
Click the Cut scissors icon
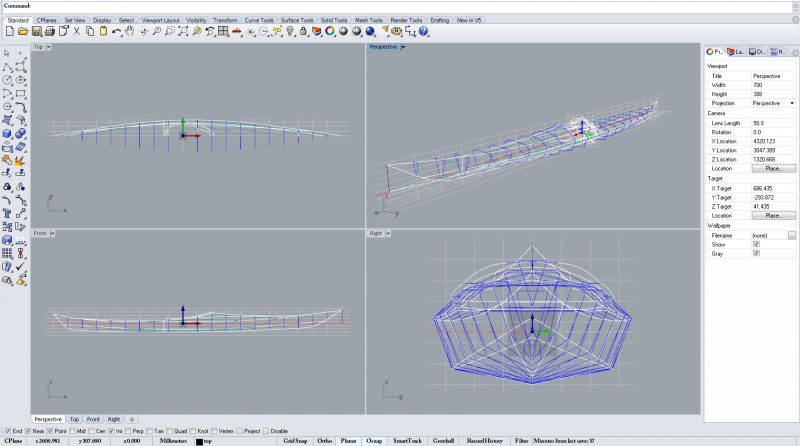point(77,32)
